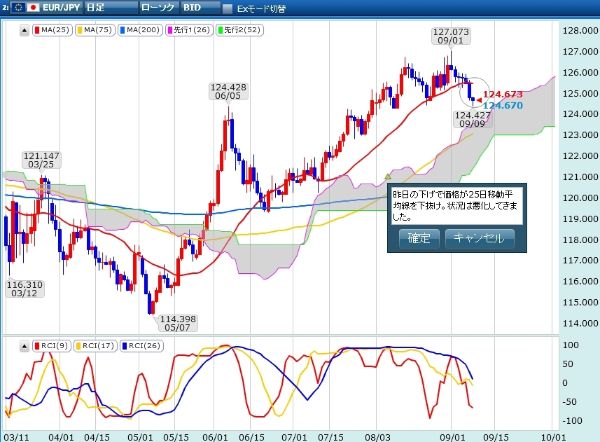Toggle the MA(200) indicator legend
Screen dimensions: 600x442
point(139,30)
